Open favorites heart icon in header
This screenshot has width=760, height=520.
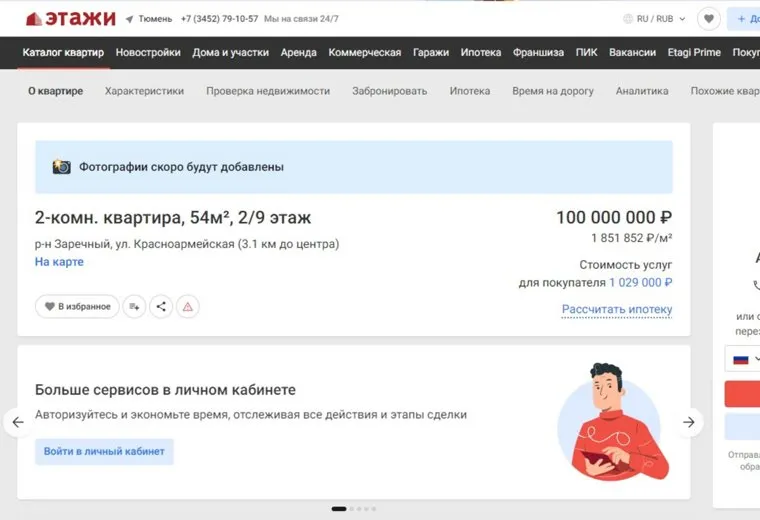[708, 19]
